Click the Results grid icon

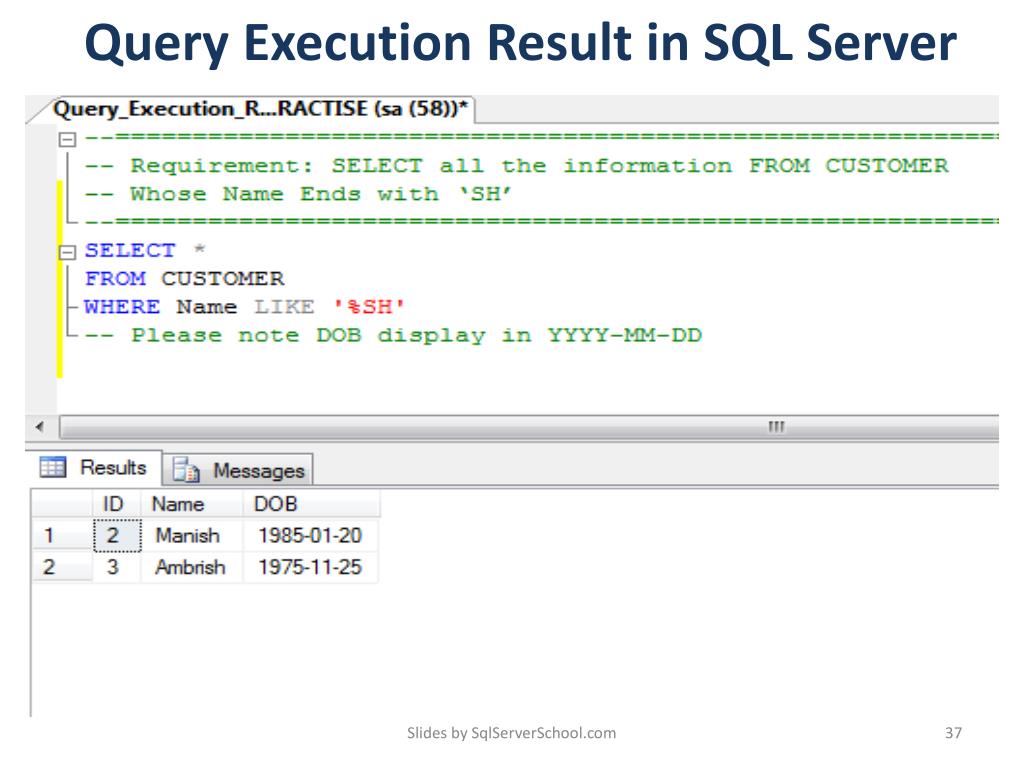pos(53,468)
